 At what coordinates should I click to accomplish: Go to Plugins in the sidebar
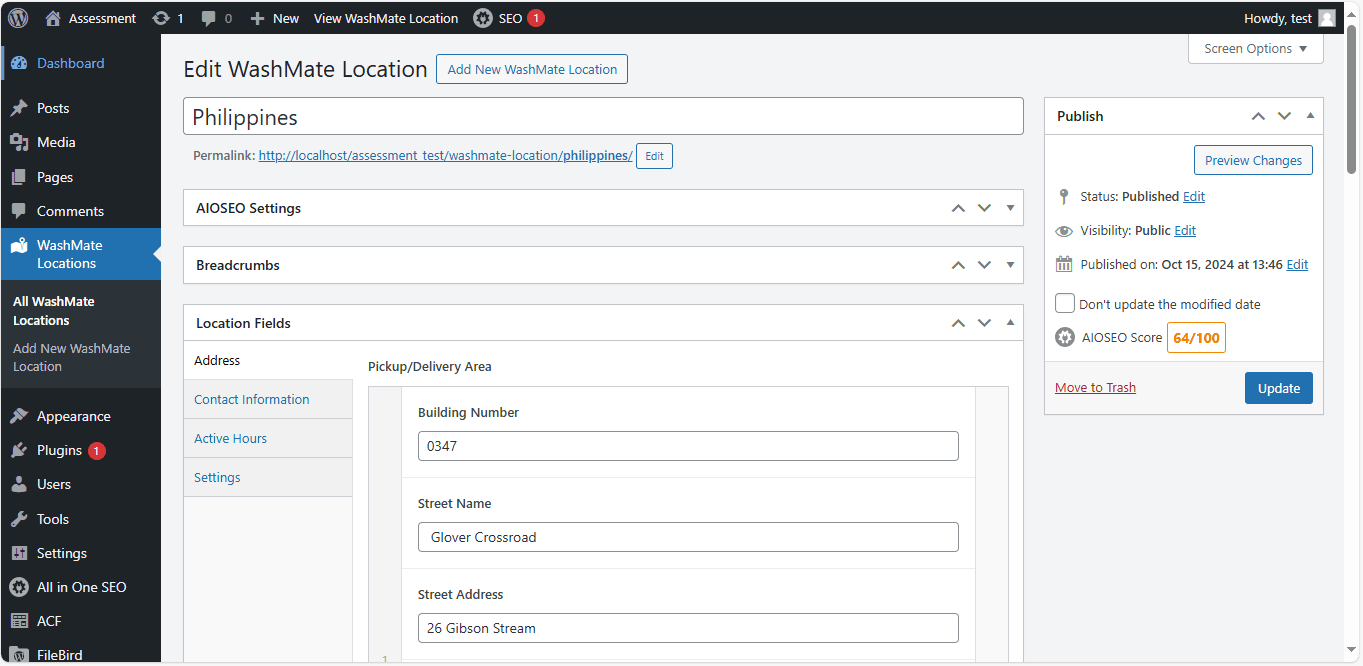pos(59,450)
